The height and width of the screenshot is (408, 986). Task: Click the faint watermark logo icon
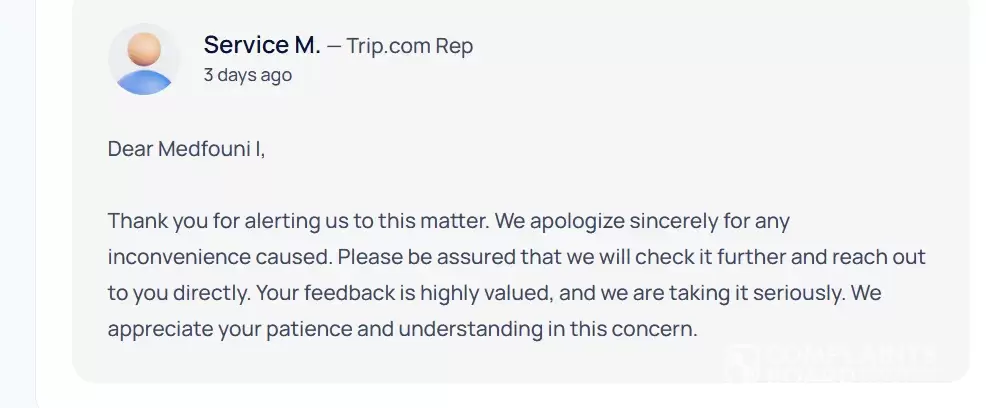739,363
